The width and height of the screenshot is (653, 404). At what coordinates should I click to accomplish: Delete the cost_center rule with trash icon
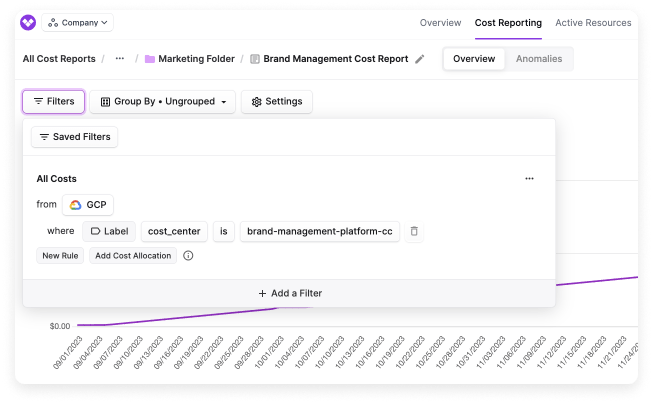[414, 231]
